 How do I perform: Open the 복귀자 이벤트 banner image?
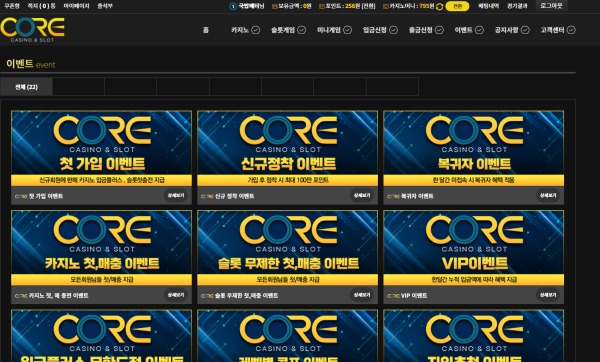coord(474,148)
